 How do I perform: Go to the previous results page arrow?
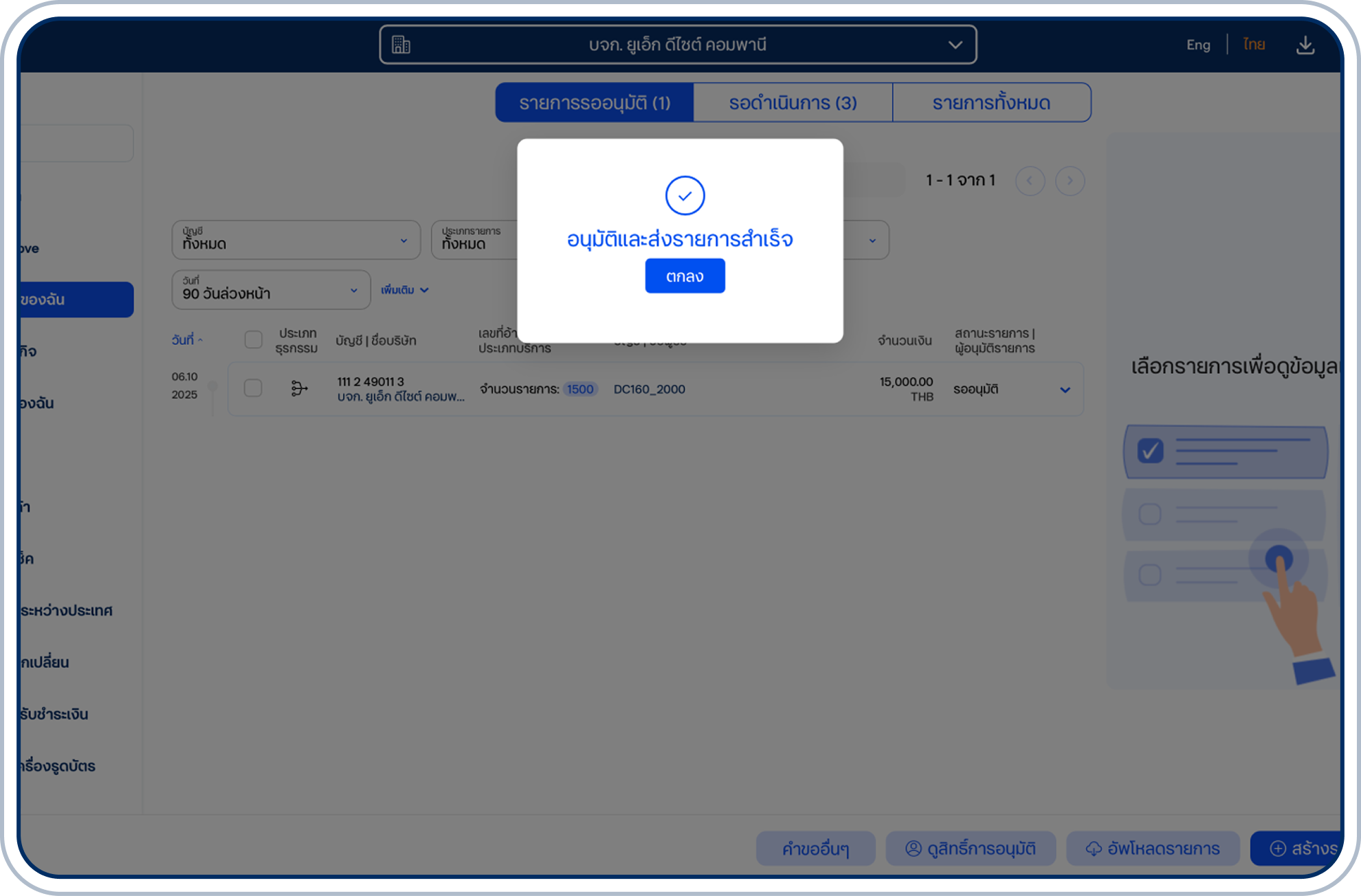tap(1030, 181)
